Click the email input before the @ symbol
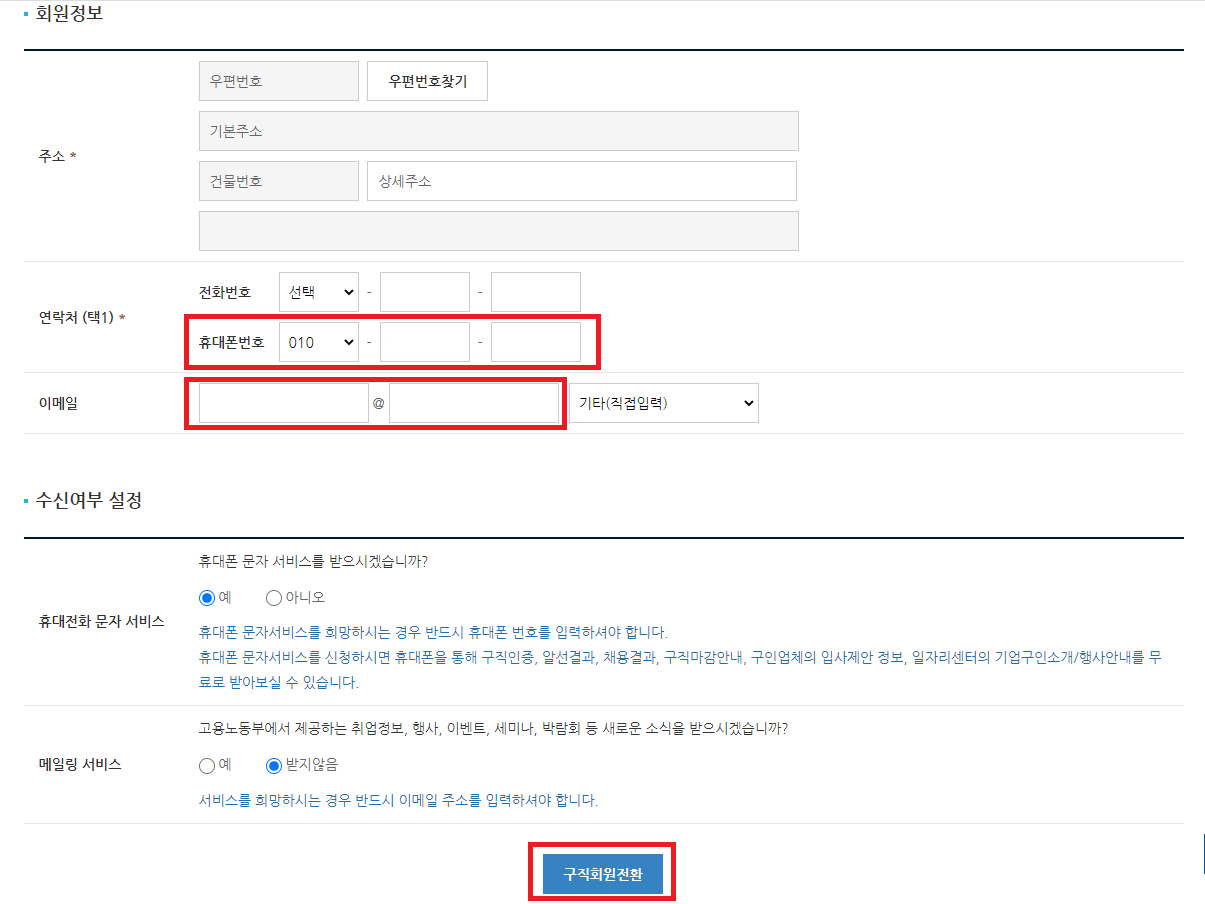Image resolution: width=1205 pixels, height=904 pixels. click(281, 402)
